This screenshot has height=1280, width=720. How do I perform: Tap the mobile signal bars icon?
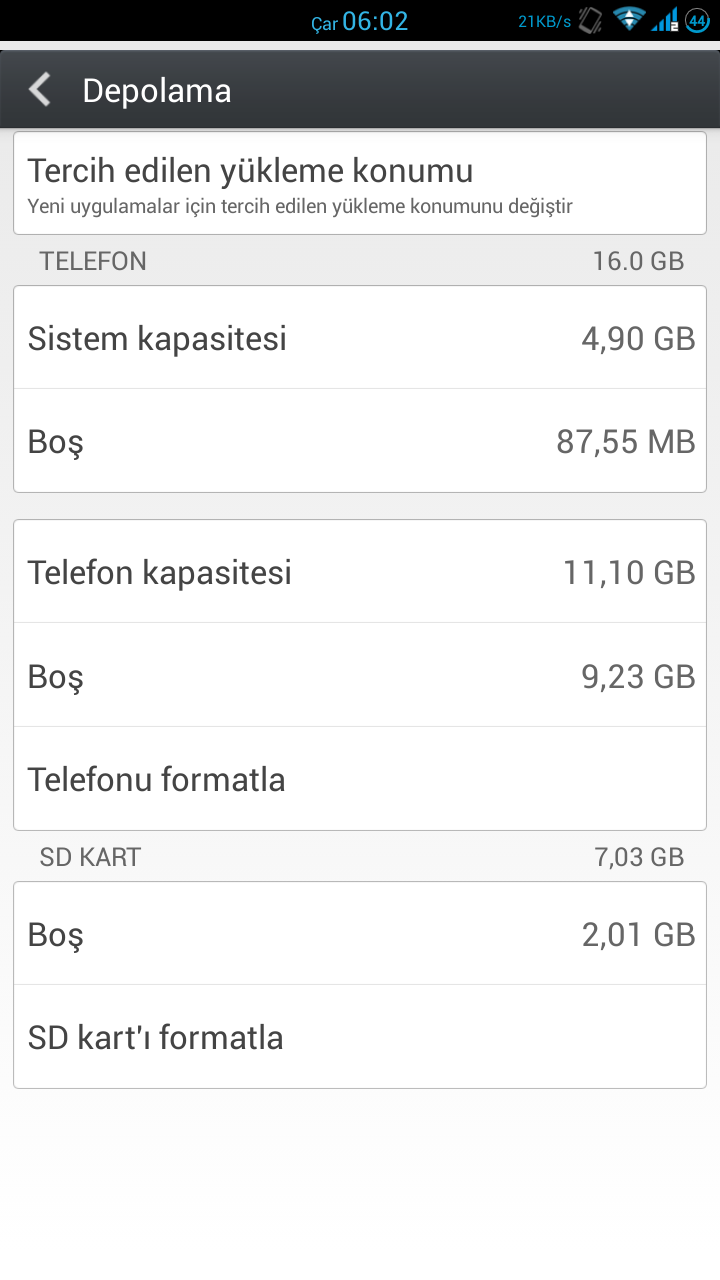click(664, 20)
